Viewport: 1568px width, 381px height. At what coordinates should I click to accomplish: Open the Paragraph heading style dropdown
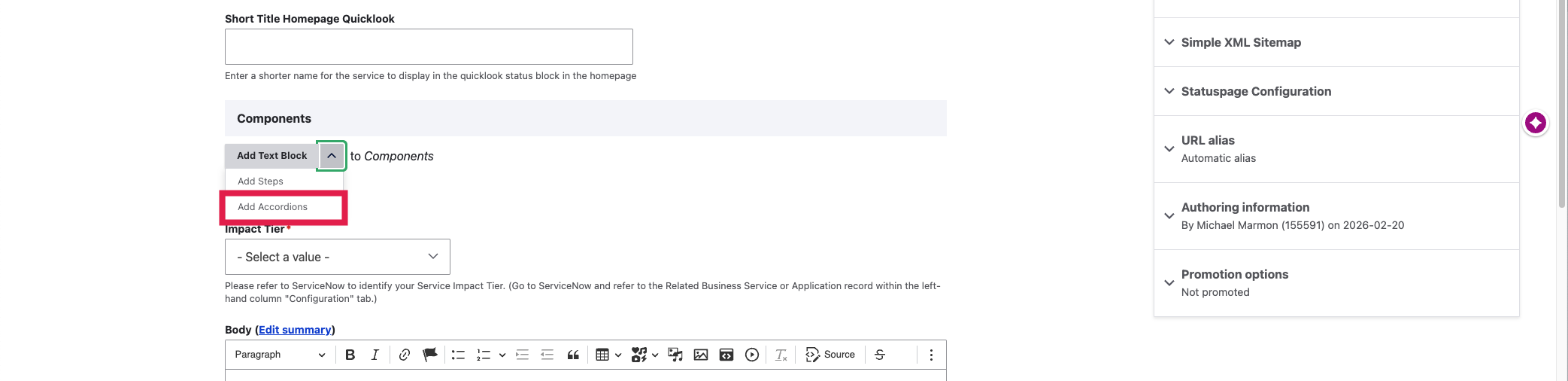[280, 355]
